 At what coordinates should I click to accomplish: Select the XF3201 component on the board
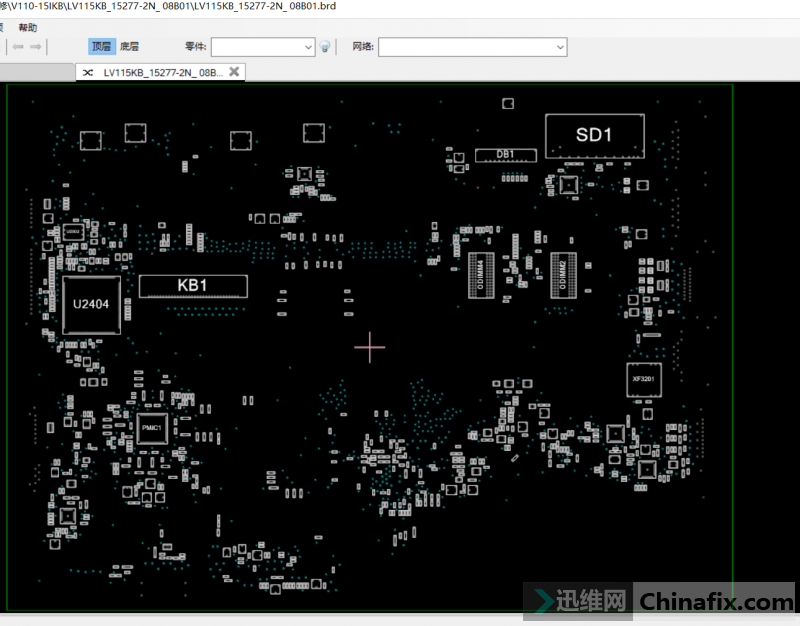[x=643, y=380]
